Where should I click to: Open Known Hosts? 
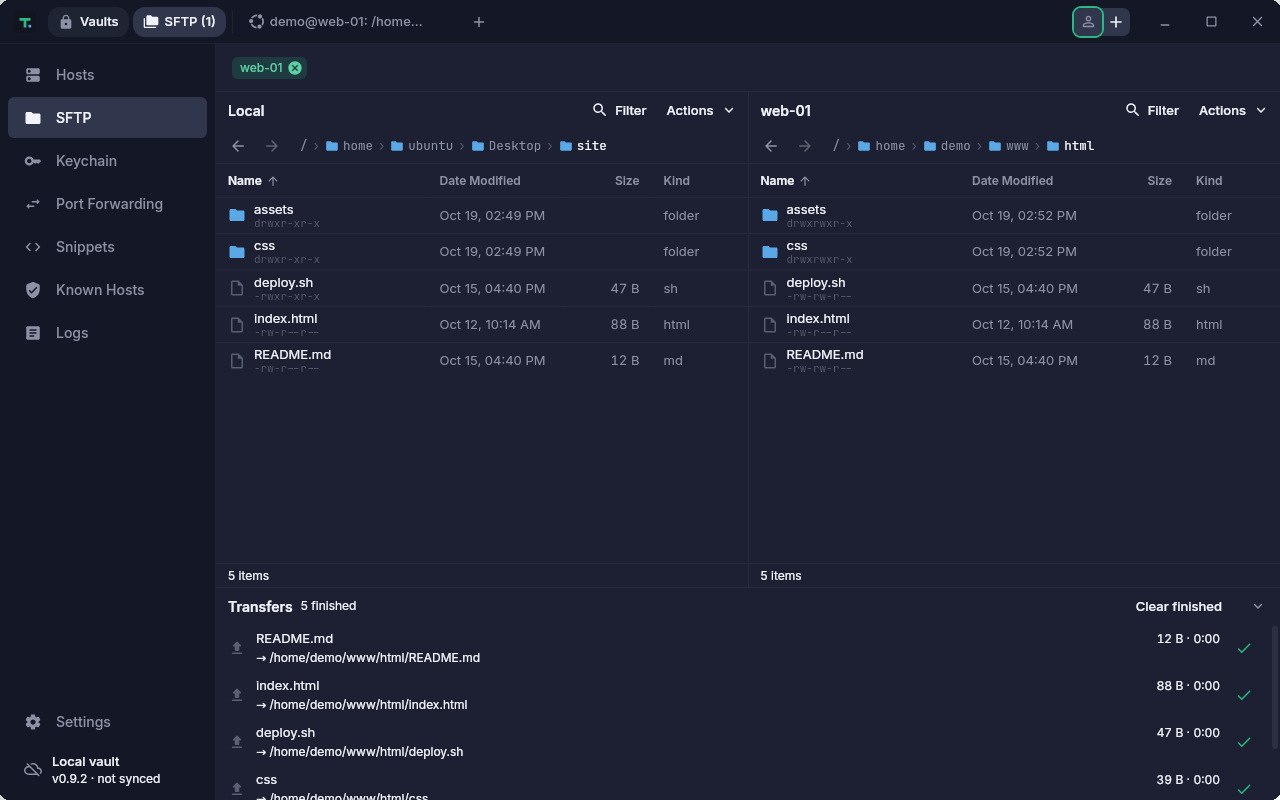tap(107, 290)
